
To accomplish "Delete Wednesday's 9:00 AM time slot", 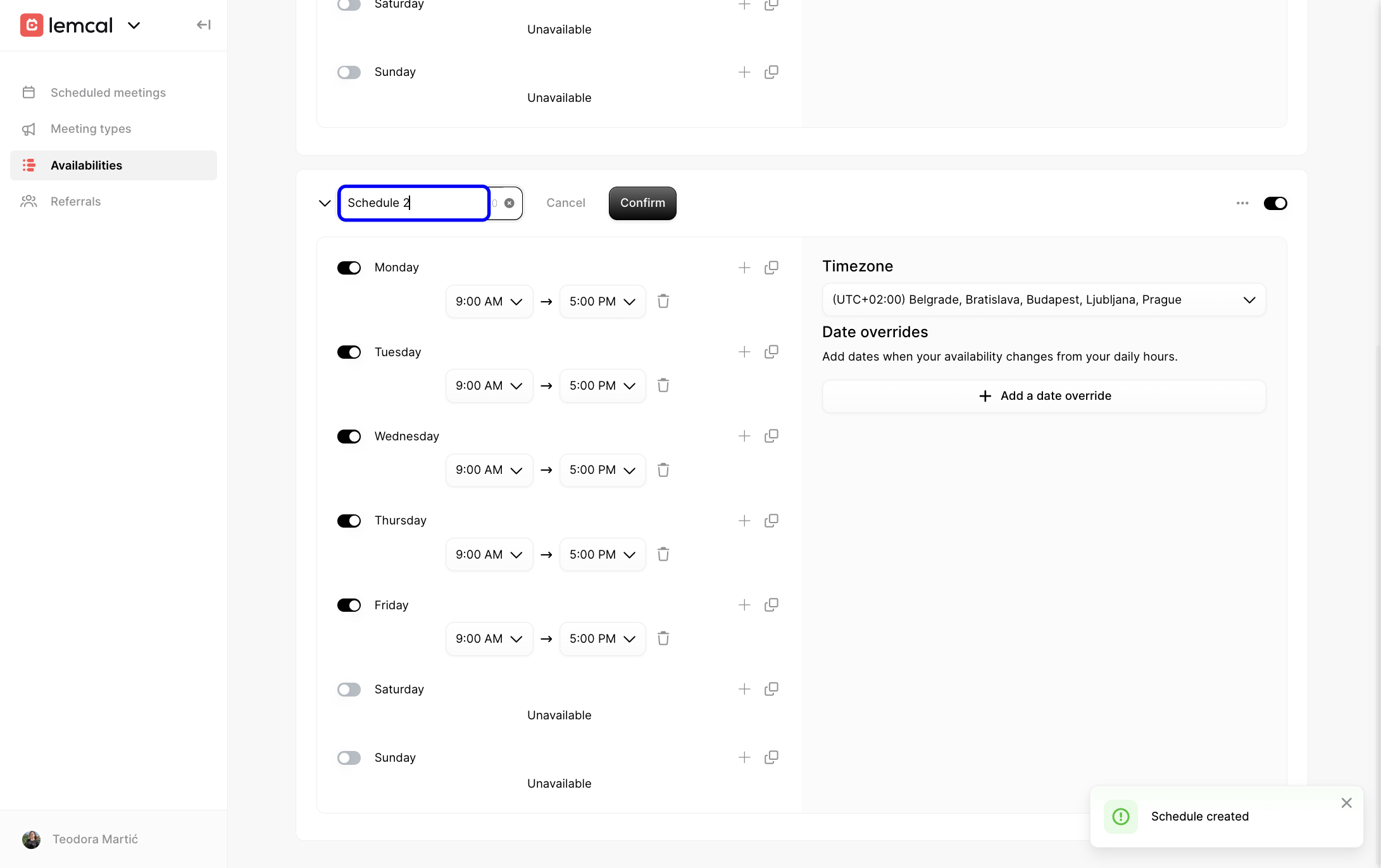I will click(x=663, y=469).
